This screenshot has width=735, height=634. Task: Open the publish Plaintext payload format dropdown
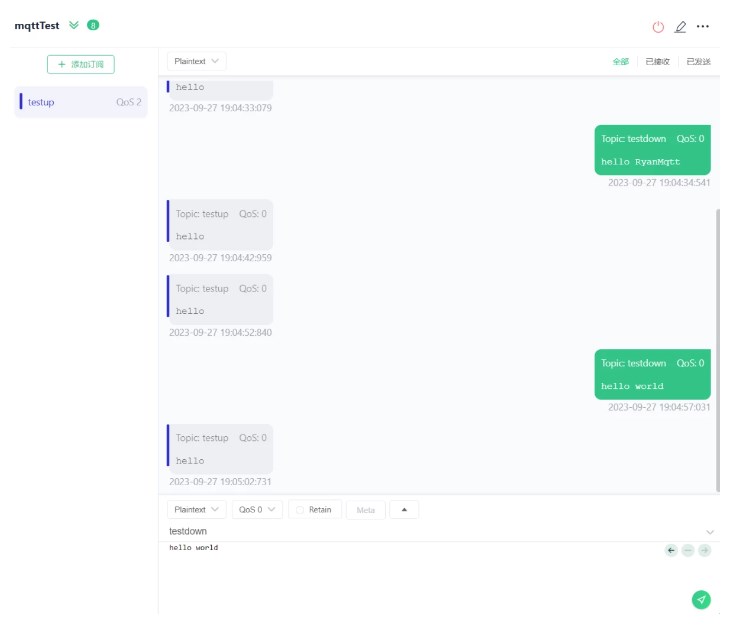[x=196, y=509]
